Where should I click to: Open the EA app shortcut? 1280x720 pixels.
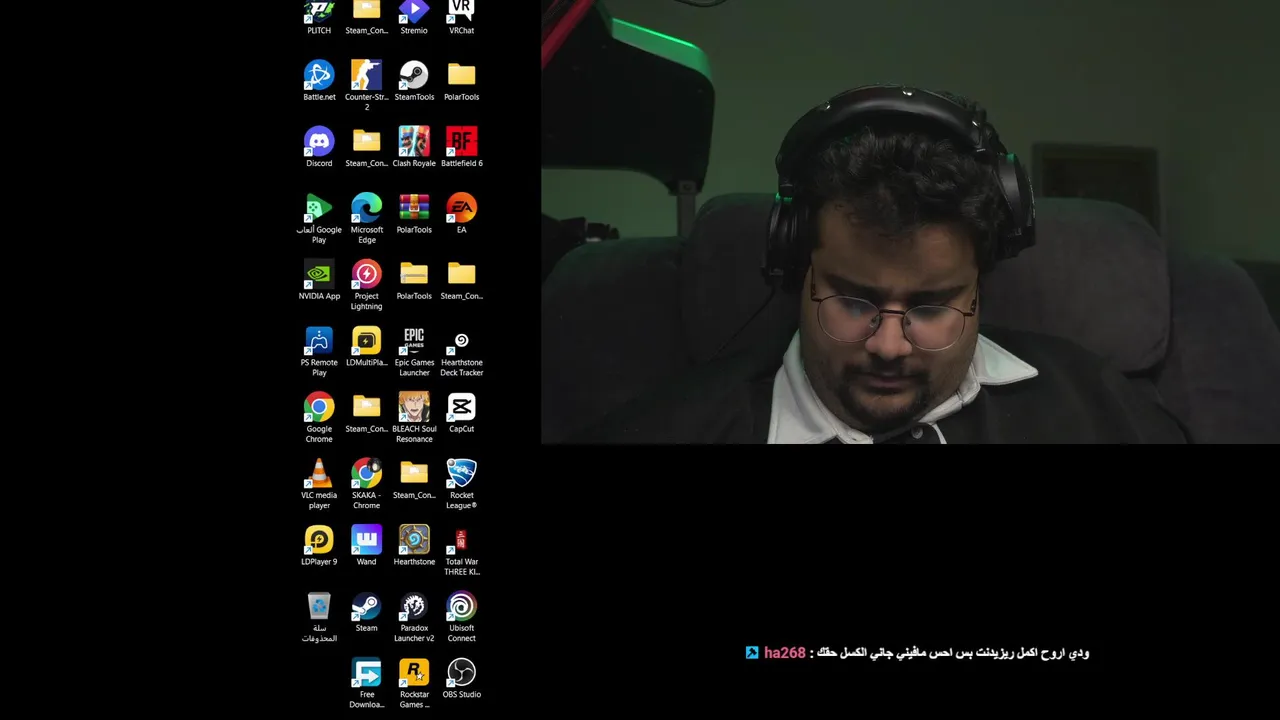point(461,213)
